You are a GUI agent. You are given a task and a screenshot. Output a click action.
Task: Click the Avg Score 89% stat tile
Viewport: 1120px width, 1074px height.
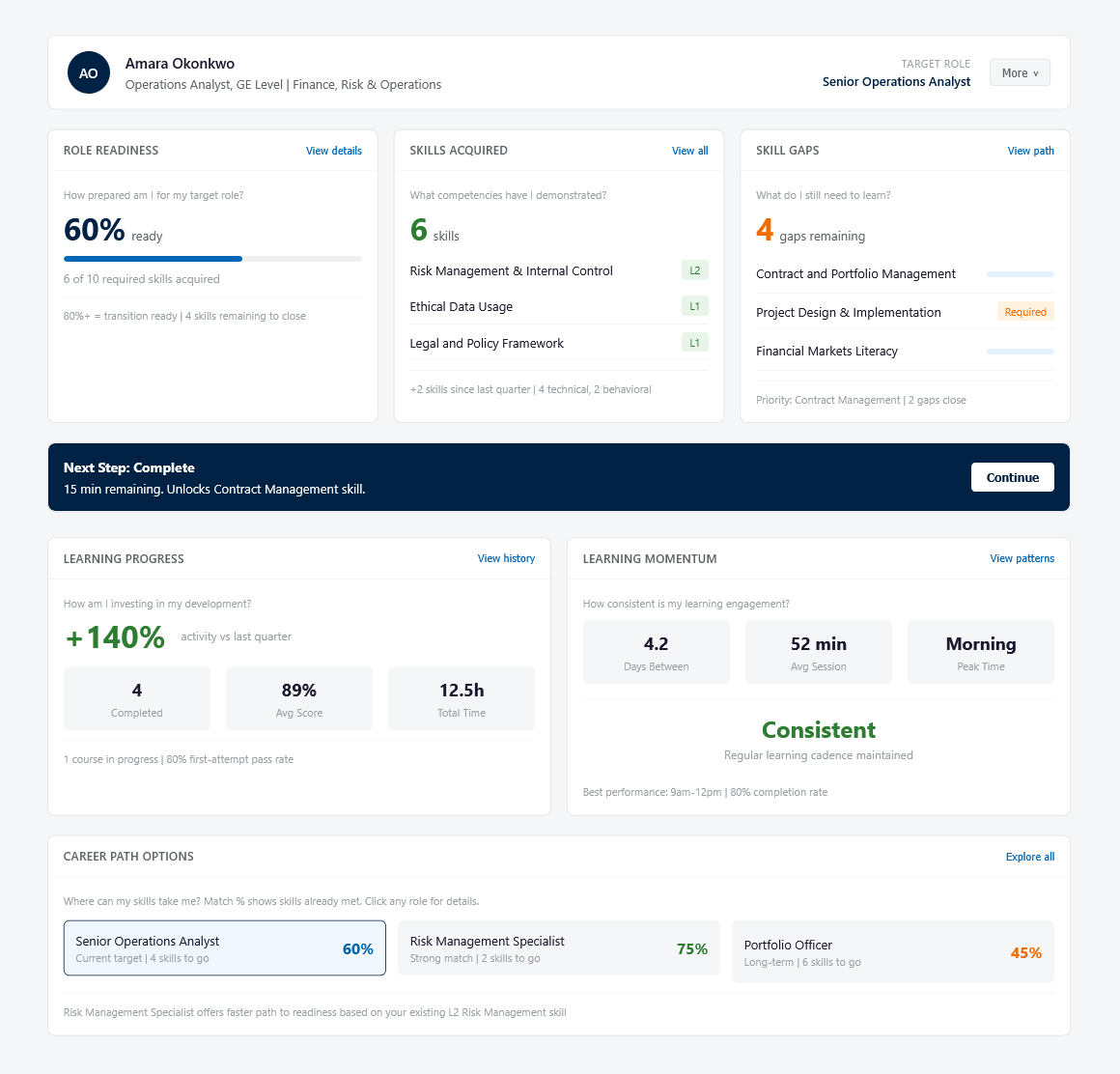pyautogui.click(x=299, y=698)
